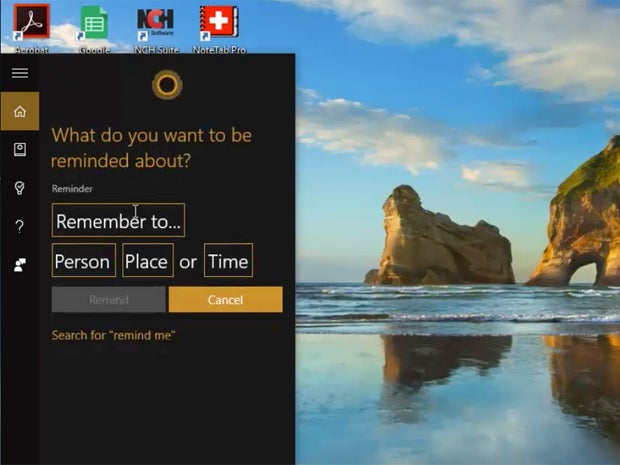This screenshot has height=465, width=620.
Task: Click the Cortana ring logo
Action: 167,84
